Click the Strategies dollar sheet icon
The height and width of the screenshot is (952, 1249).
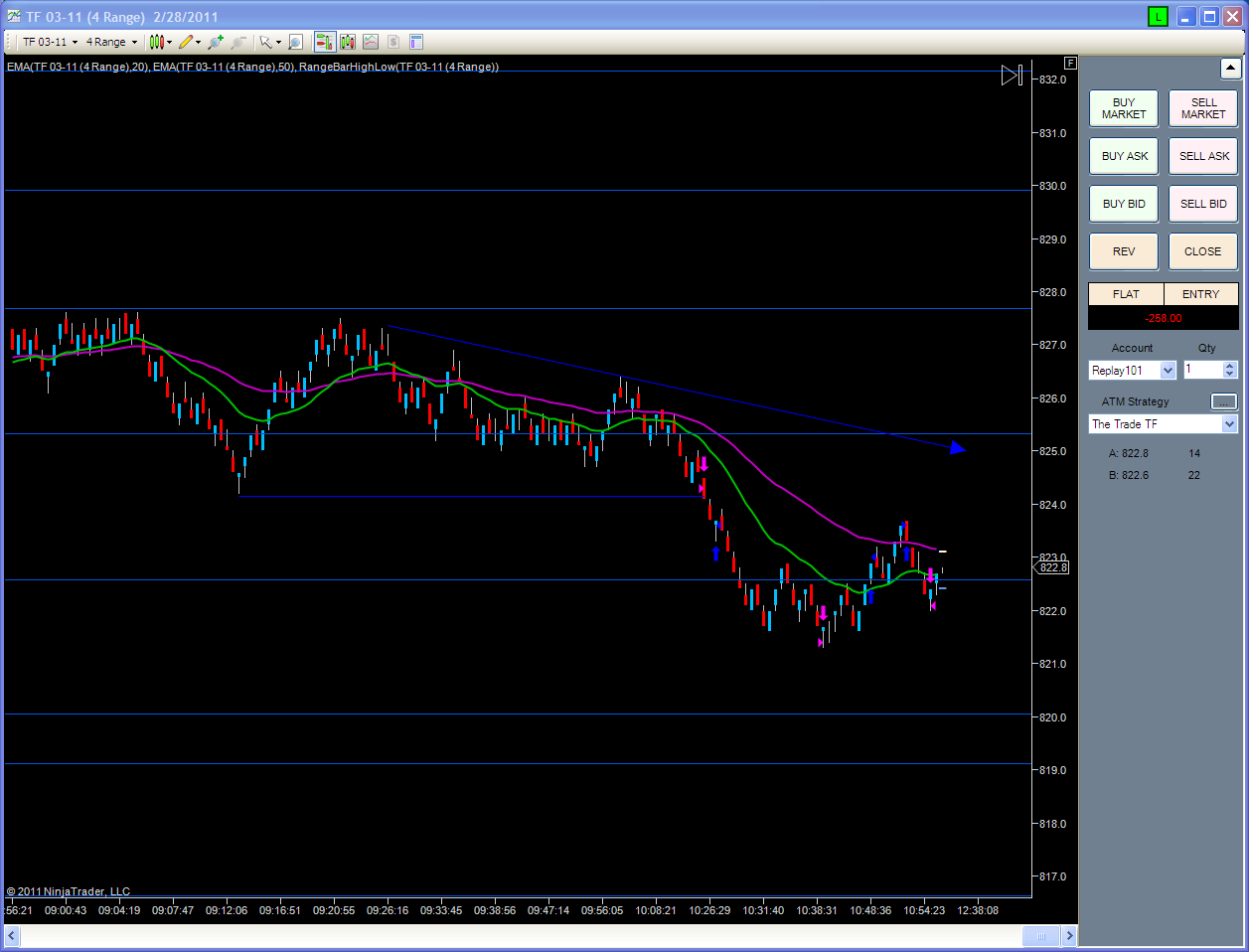click(393, 42)
